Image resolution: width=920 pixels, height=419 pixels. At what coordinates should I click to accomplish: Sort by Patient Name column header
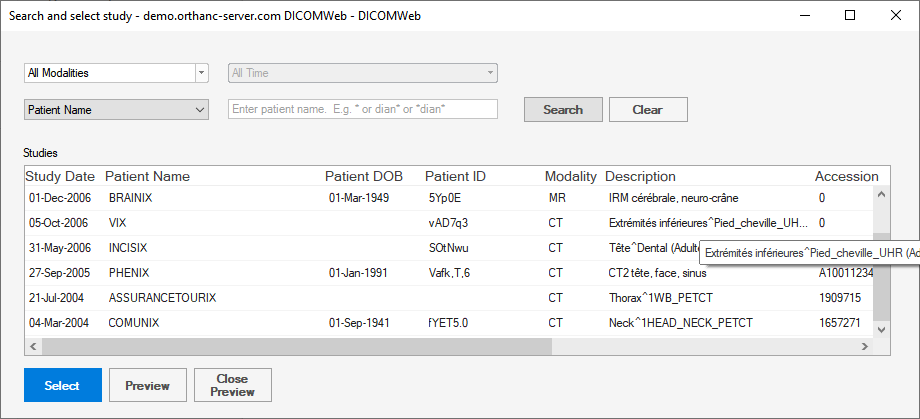click(x=147, y=176)
